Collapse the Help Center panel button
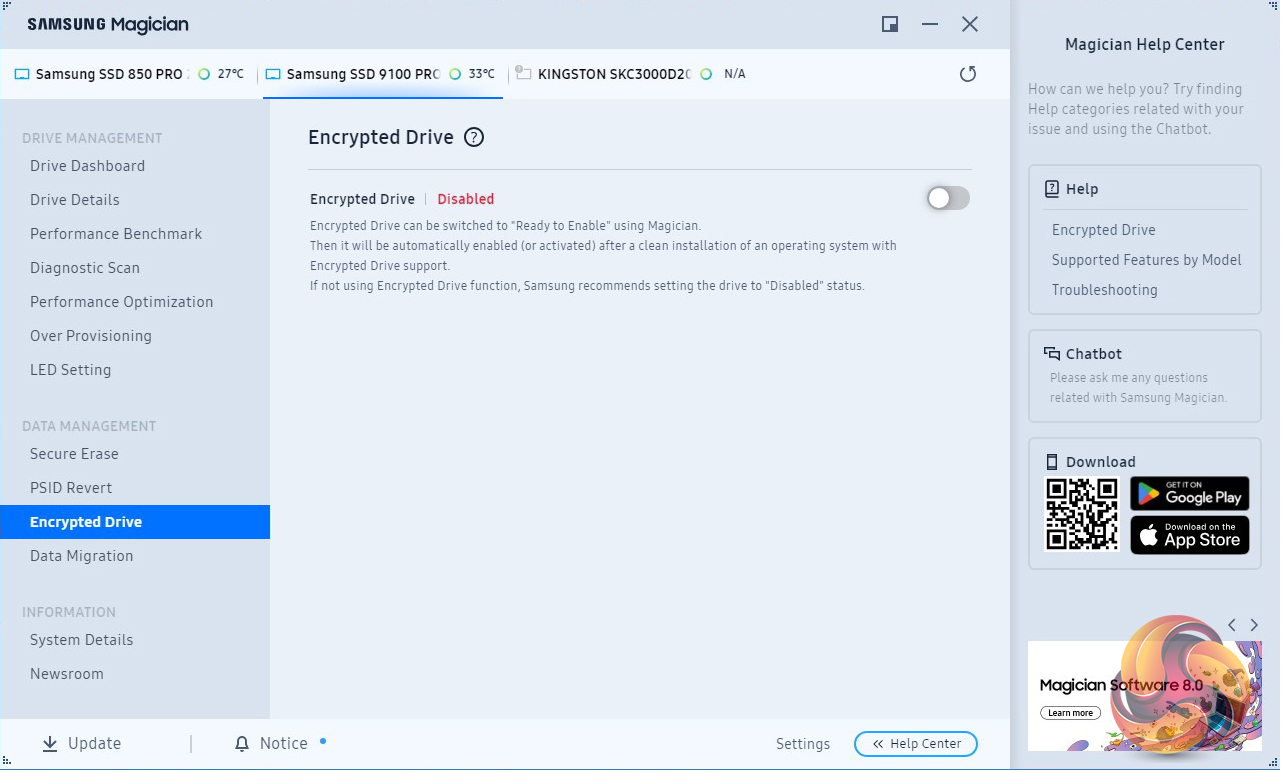1282x773 pixels. click(916, 744)
